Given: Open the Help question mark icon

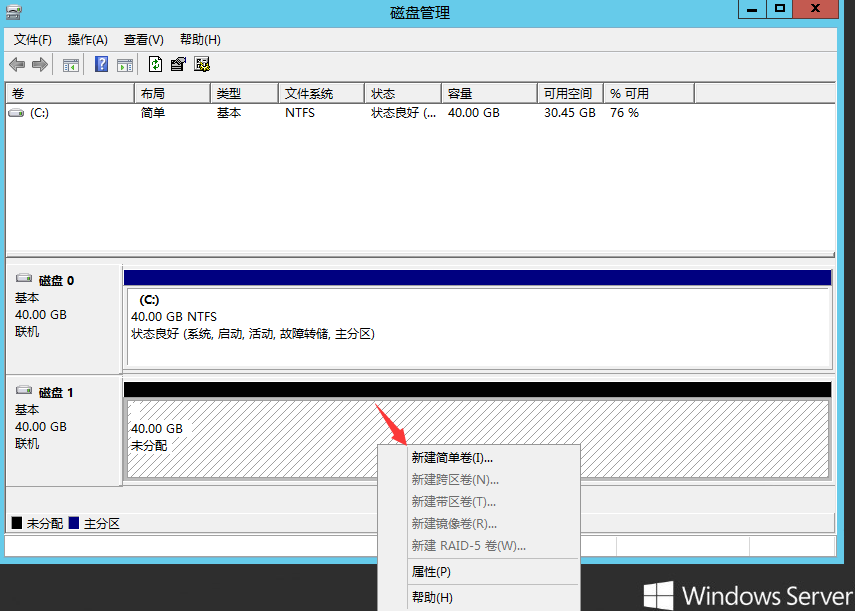Looking at the screenshot, I should 101,64.
